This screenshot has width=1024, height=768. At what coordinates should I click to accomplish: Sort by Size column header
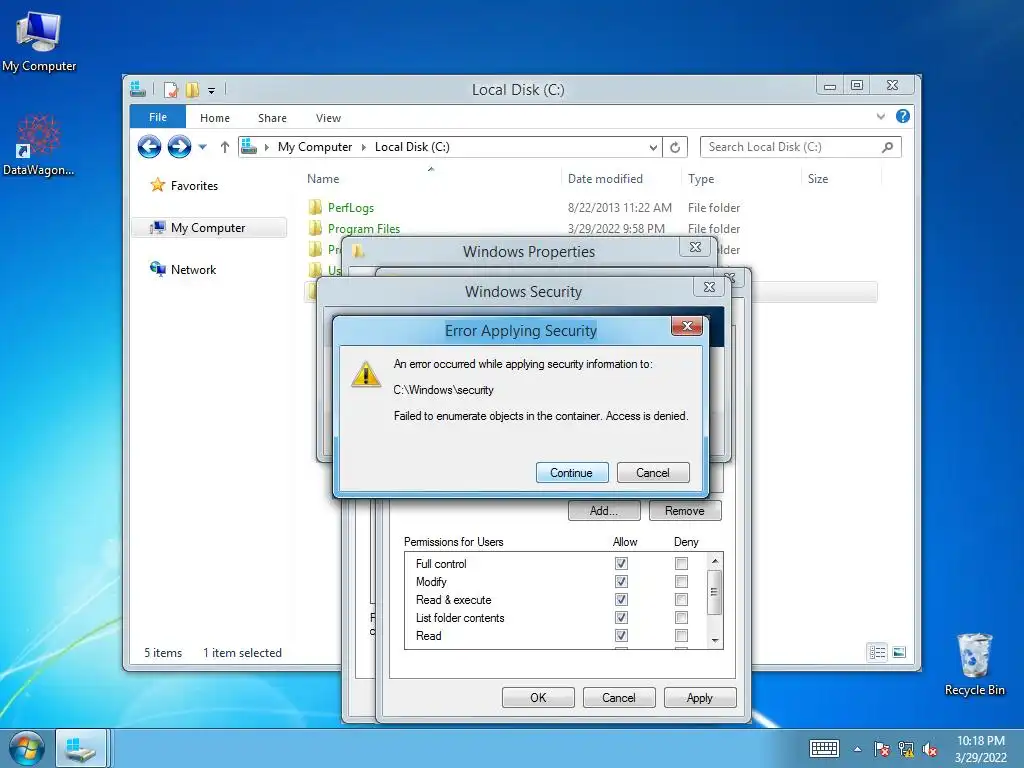tap(818, 179)
